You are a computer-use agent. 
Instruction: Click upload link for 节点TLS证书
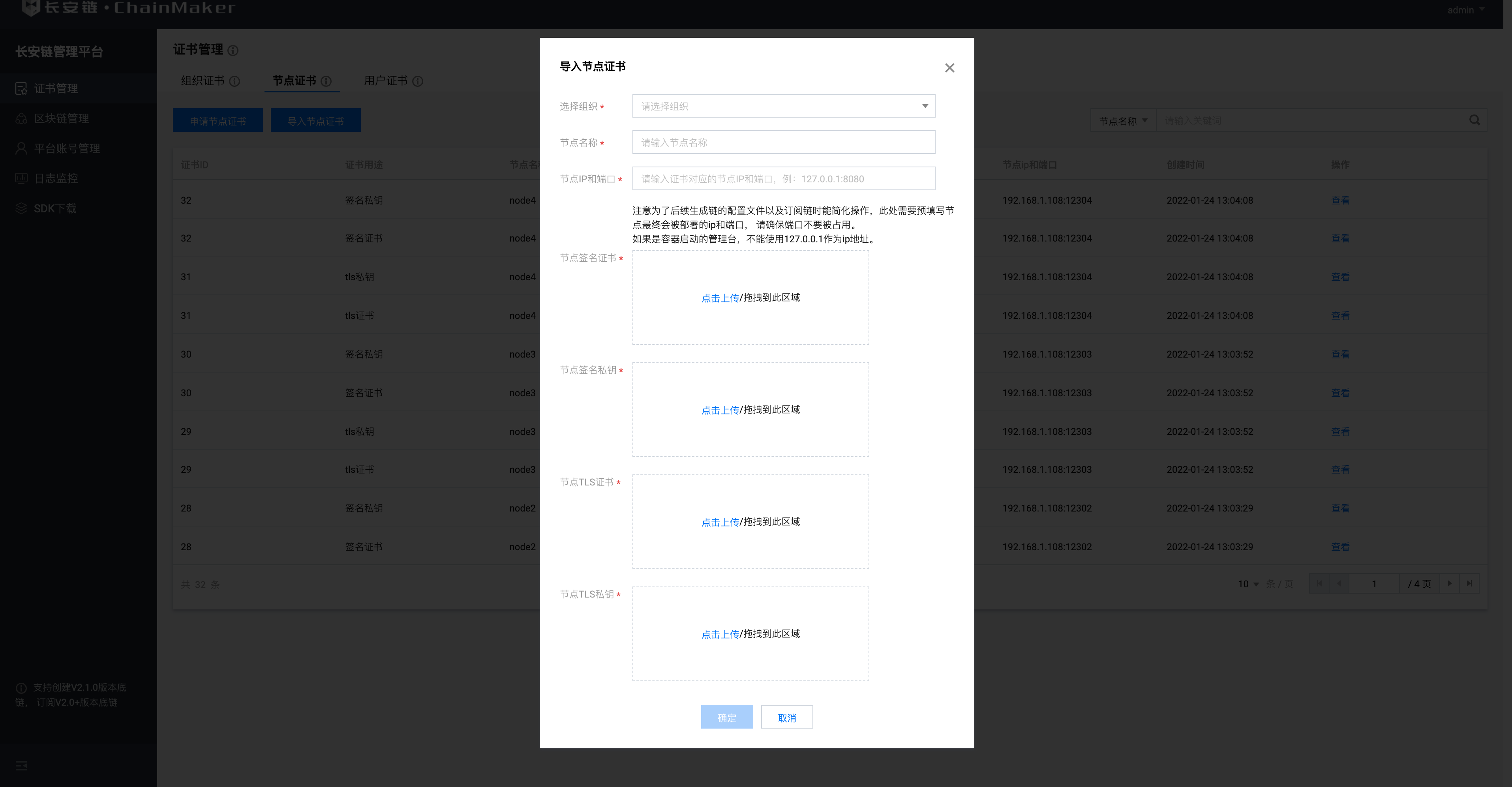coord(720,522)
